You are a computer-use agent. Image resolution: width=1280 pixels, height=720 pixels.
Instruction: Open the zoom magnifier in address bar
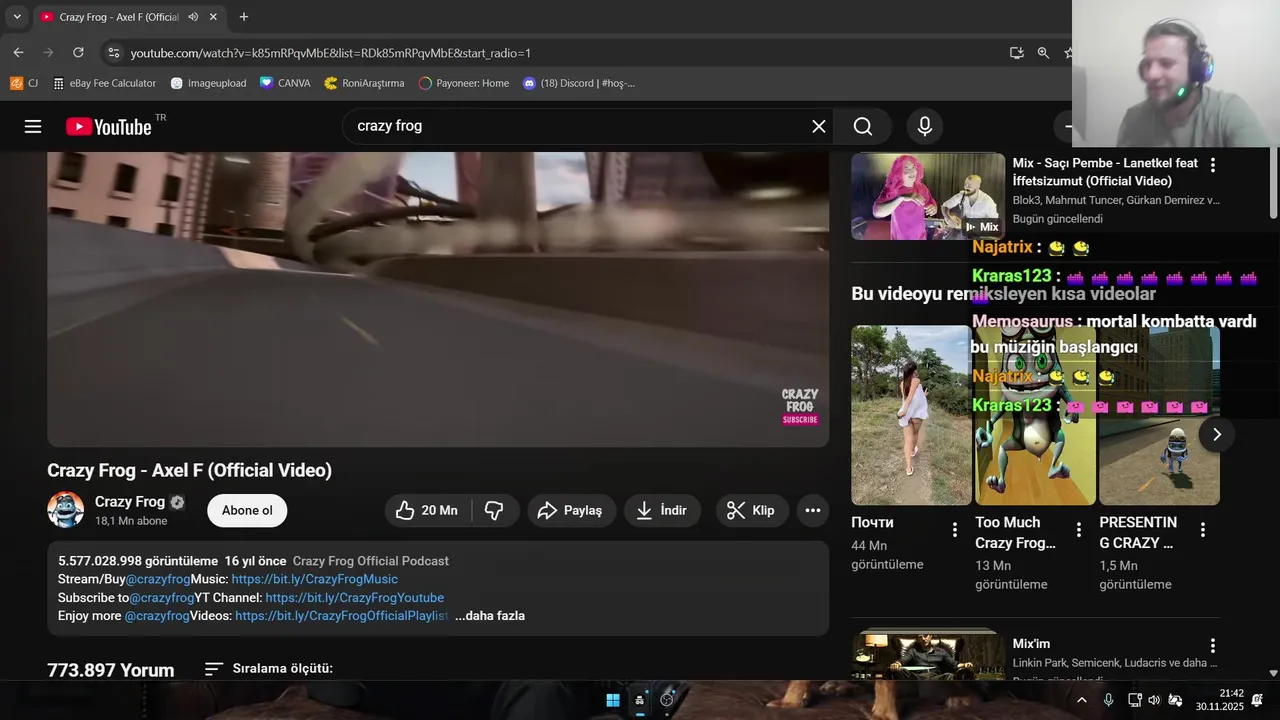[1043, 52]
